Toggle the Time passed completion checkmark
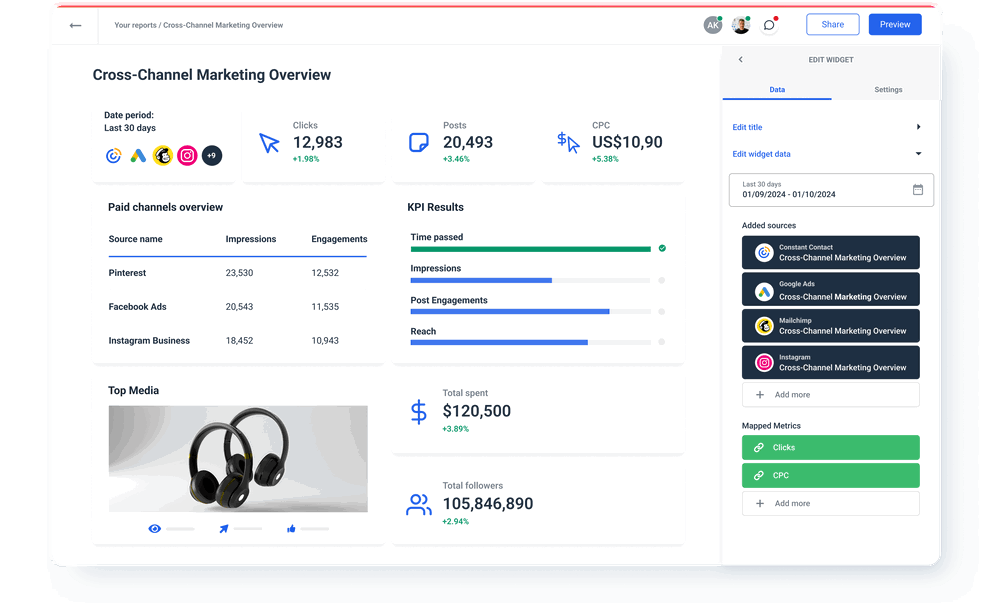This screenshot has width=992, height=603. (x=661, y=248)
